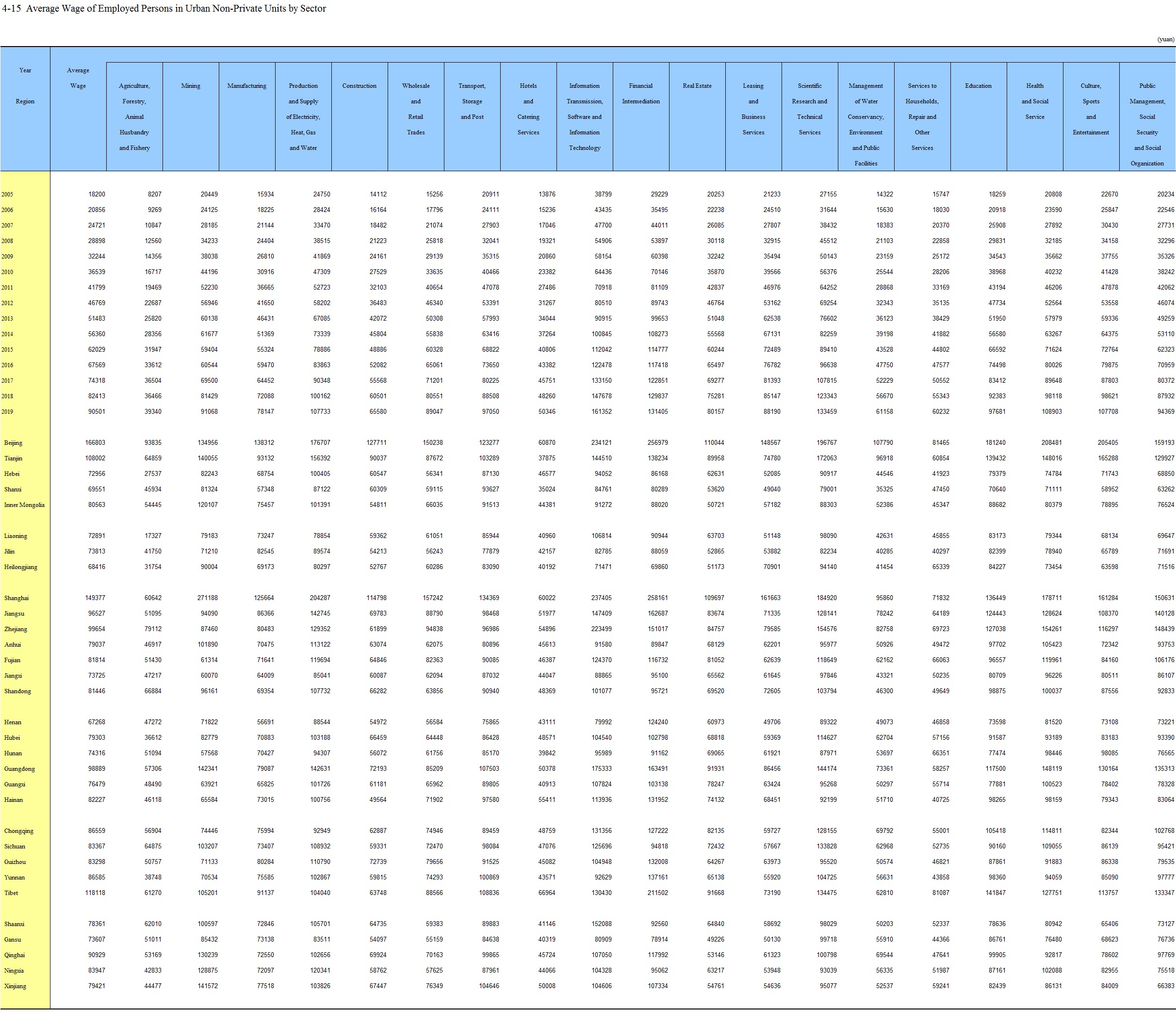The width and height of the screenshot is (1176, 1025).
Task: Select the 2019 average wage '90501'
Action: click(97, 412)
